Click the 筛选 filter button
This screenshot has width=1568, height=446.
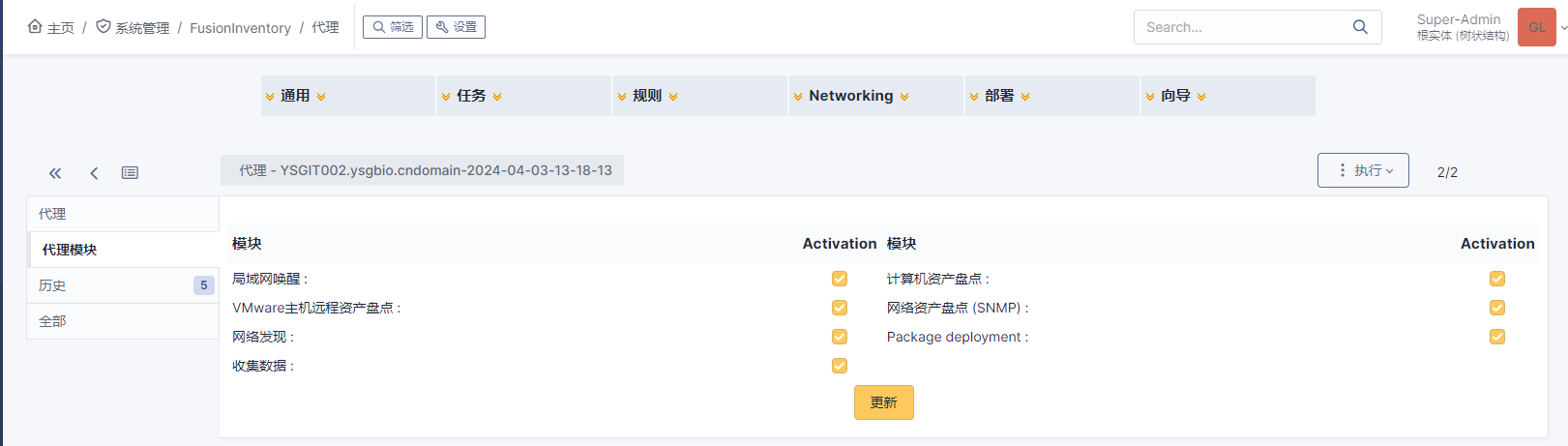tap(393, 27)
